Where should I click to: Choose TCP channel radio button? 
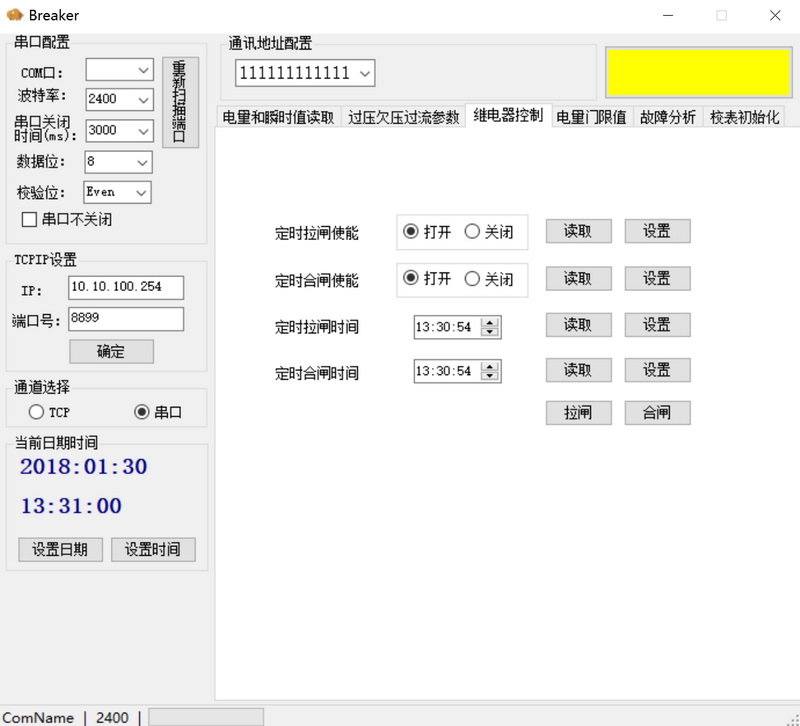pyautogui.click(x=37, y=412)
